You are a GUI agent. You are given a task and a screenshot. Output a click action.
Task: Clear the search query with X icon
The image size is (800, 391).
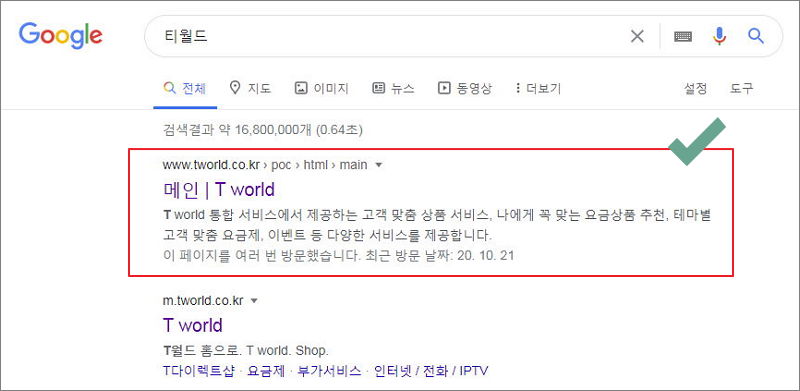coord(637,36)
